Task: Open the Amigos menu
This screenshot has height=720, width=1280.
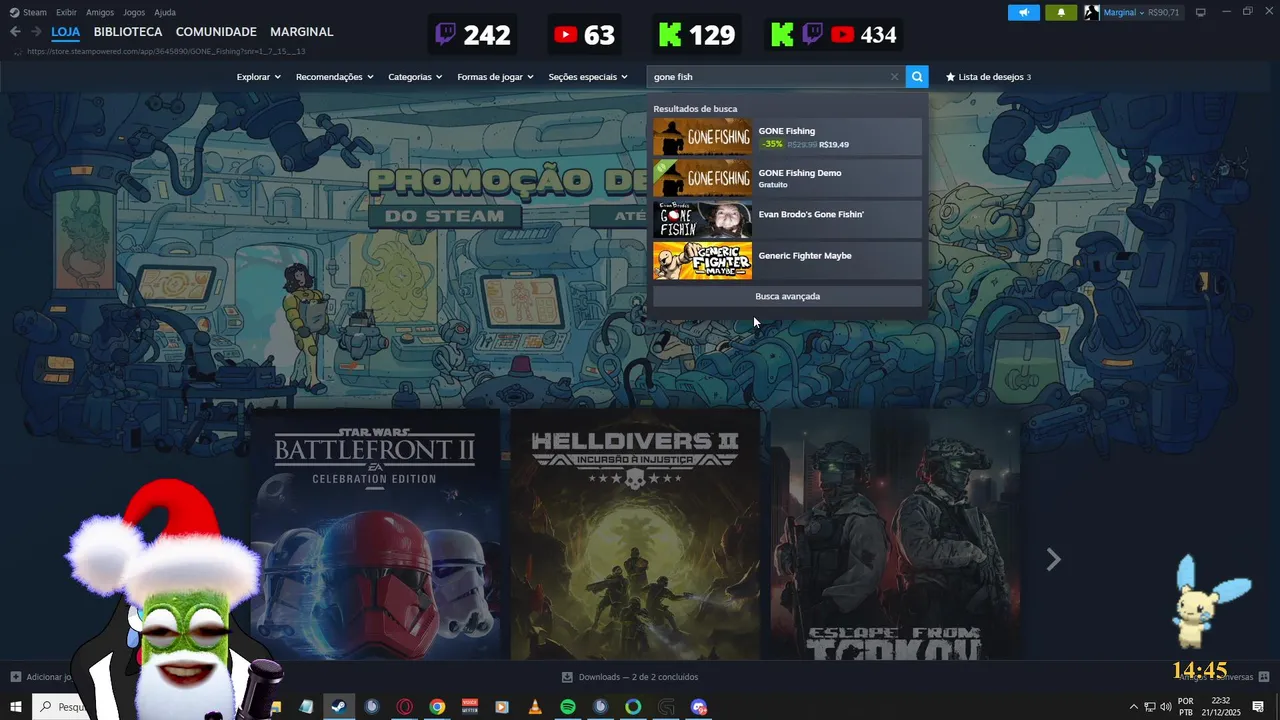Action: click(x=100, y=12)
